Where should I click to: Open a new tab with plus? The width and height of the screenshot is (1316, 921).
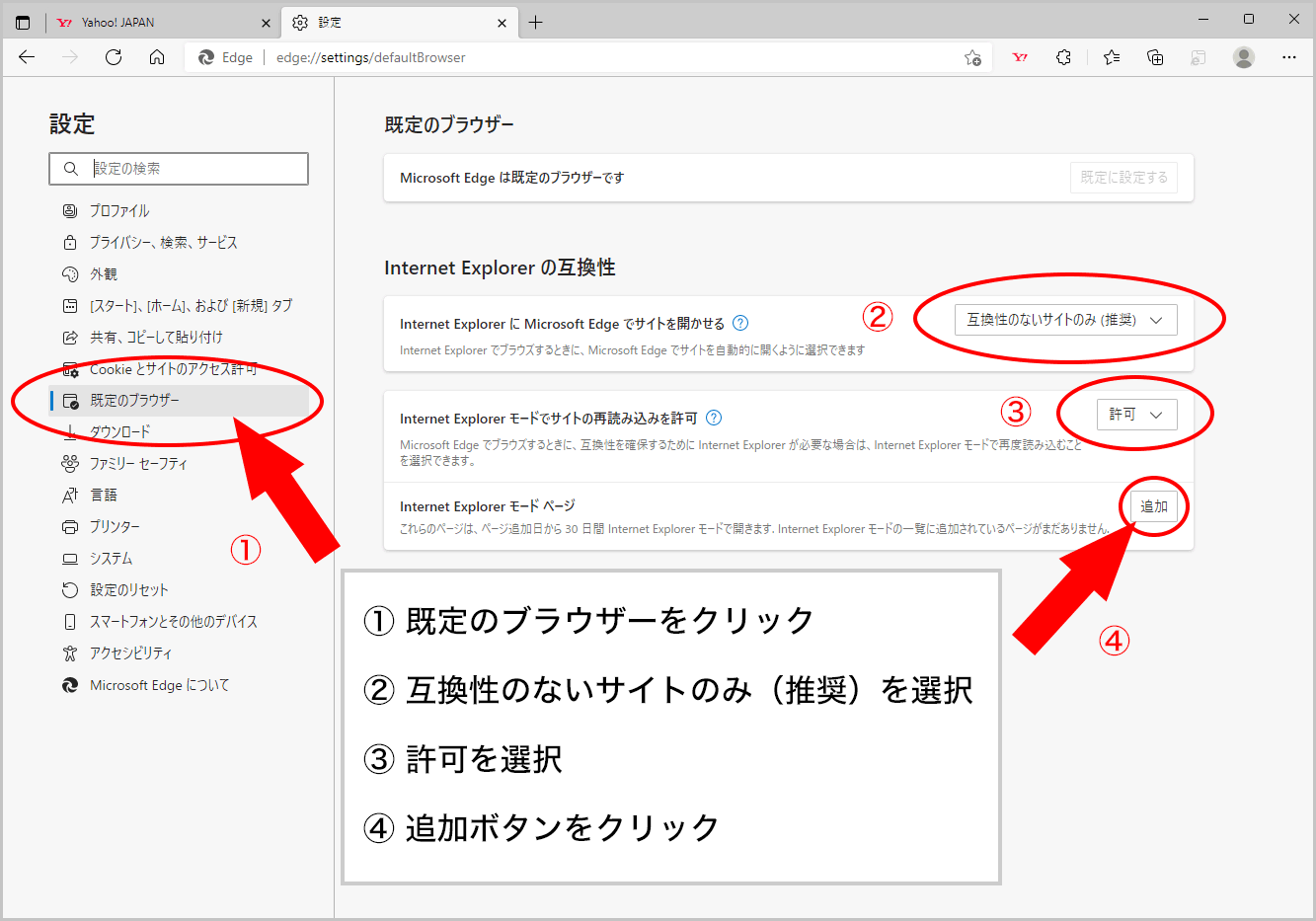(x=535, y=22)
